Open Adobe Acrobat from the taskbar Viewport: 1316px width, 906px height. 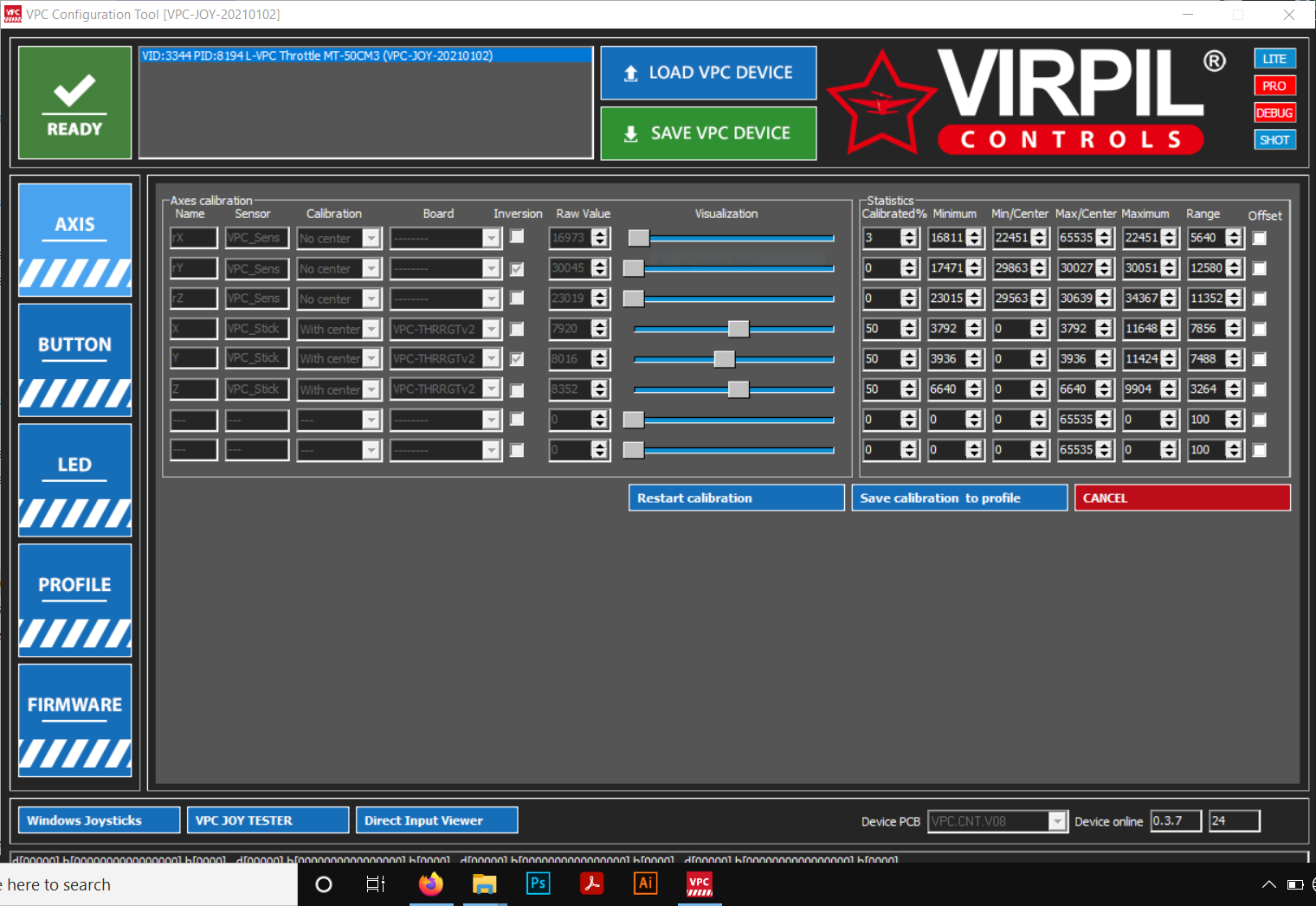(x=592, y=884)
